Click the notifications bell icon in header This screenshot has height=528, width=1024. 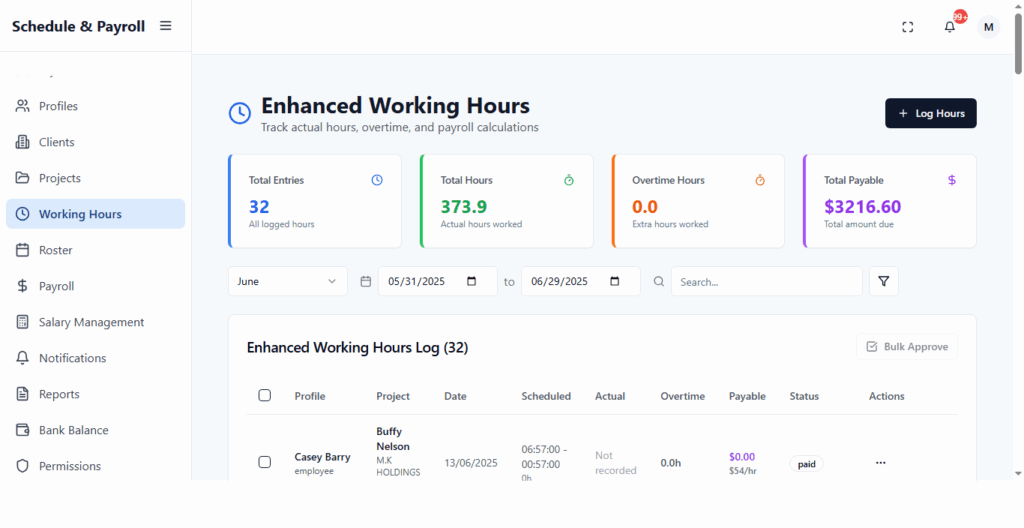coord(950,27)
